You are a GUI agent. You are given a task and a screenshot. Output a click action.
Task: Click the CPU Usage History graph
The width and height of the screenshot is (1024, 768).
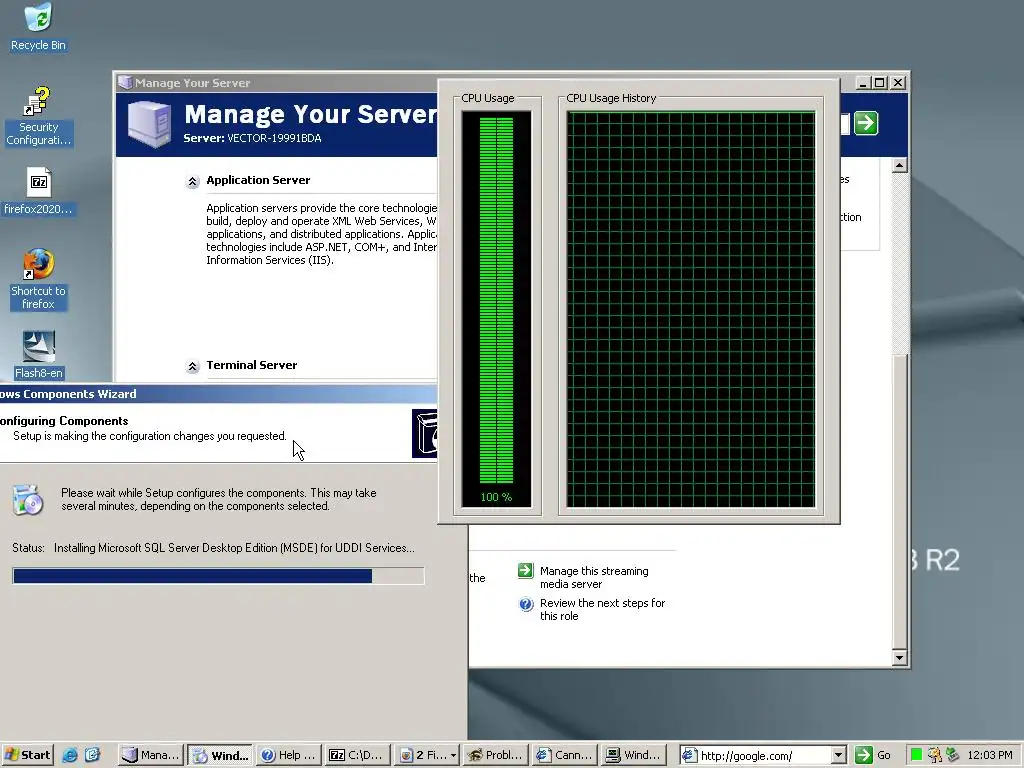(691, 309)
